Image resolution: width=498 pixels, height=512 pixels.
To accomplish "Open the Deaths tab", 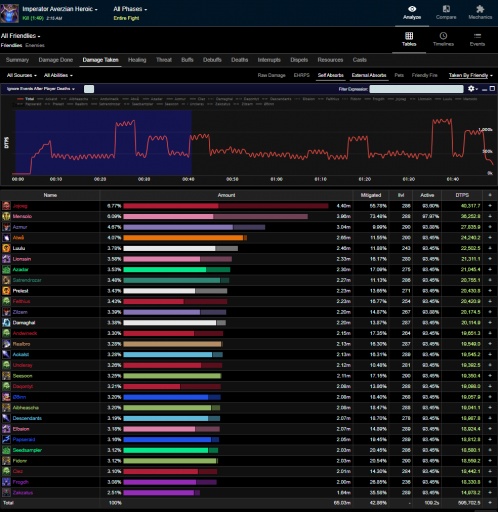I will (239, 60).
